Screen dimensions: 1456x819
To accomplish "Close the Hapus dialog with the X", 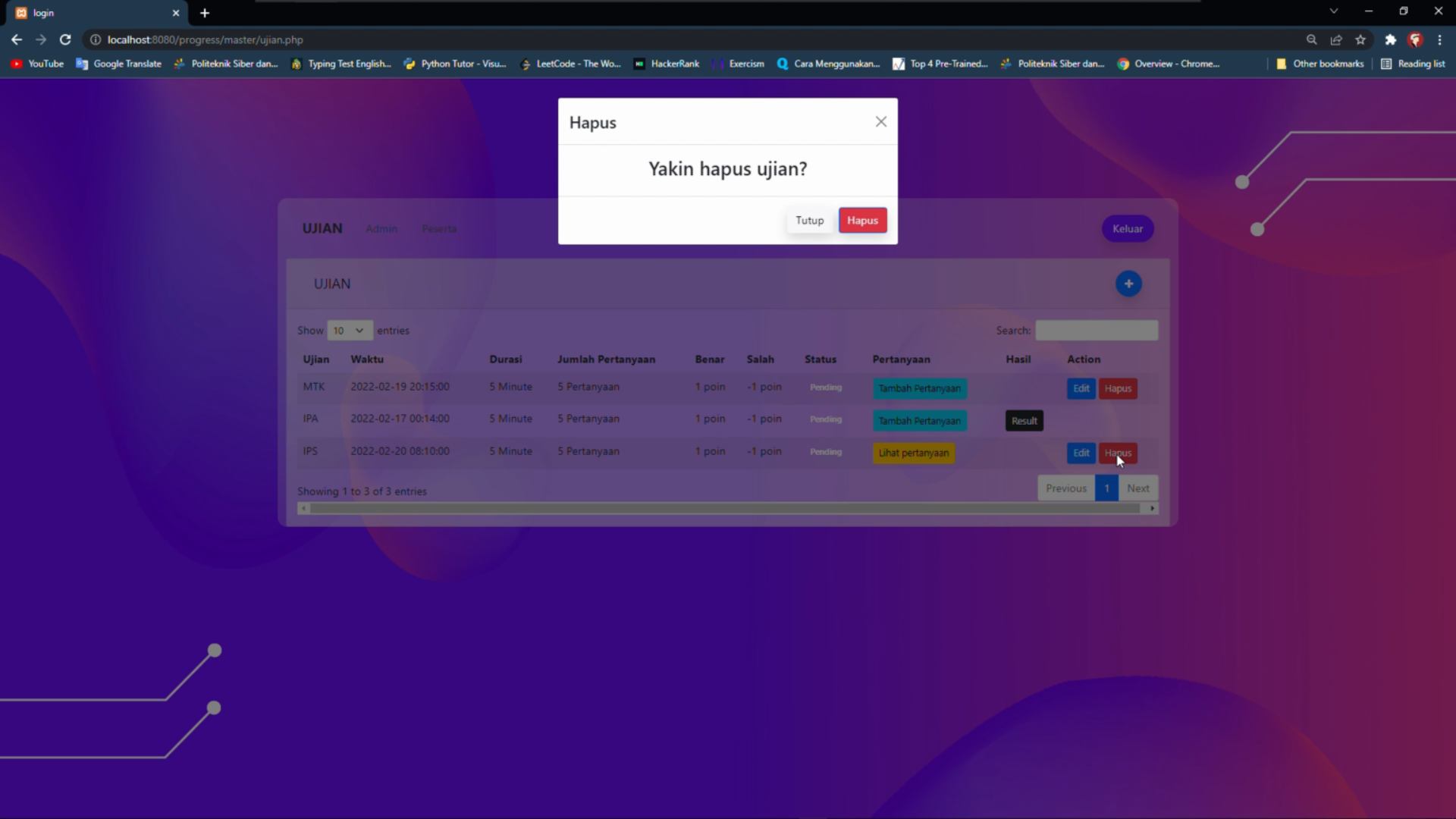I will point(880,121).
